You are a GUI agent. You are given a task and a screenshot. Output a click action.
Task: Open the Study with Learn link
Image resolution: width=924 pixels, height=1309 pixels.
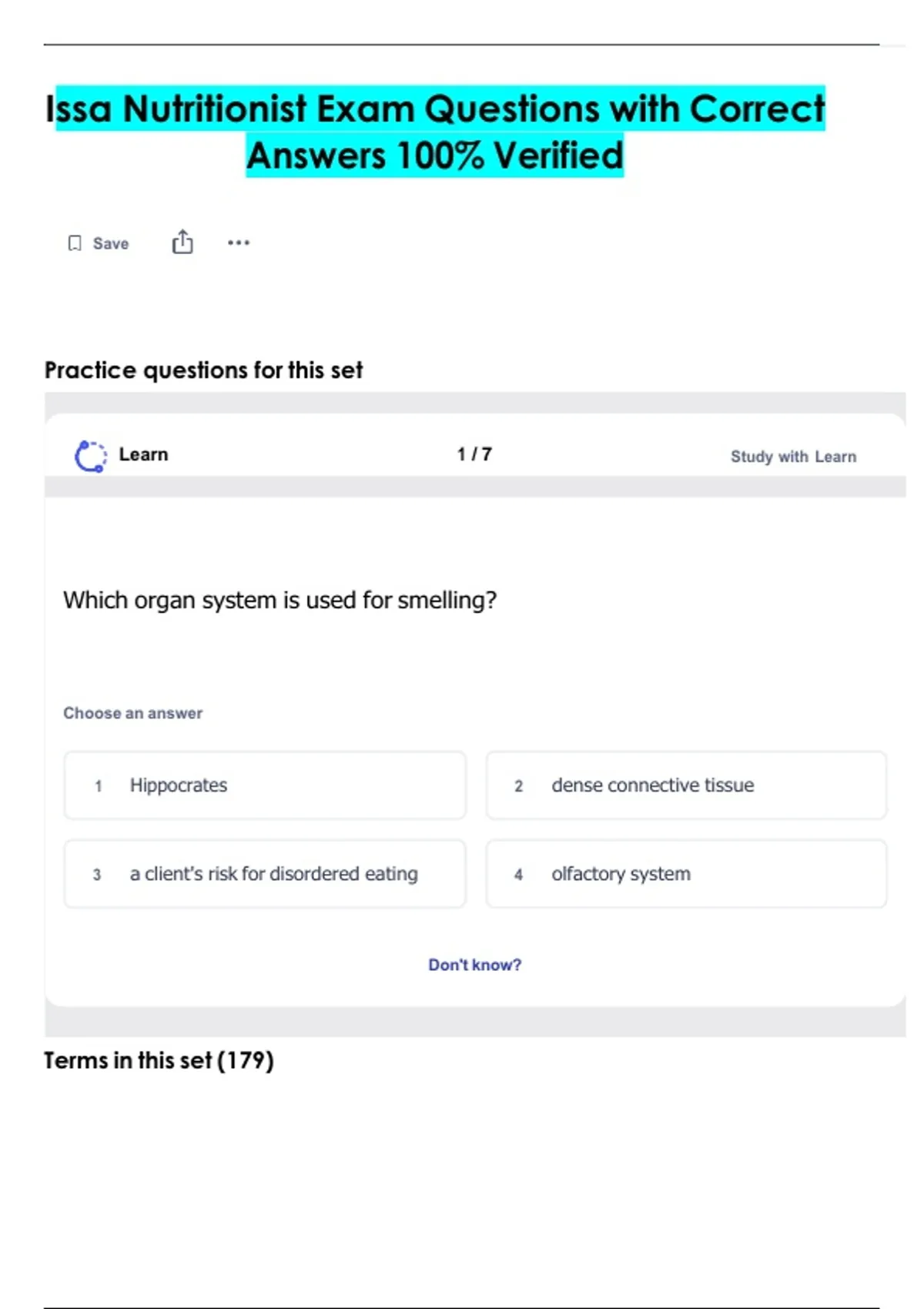pyautogui.click(x=792, y=457)
